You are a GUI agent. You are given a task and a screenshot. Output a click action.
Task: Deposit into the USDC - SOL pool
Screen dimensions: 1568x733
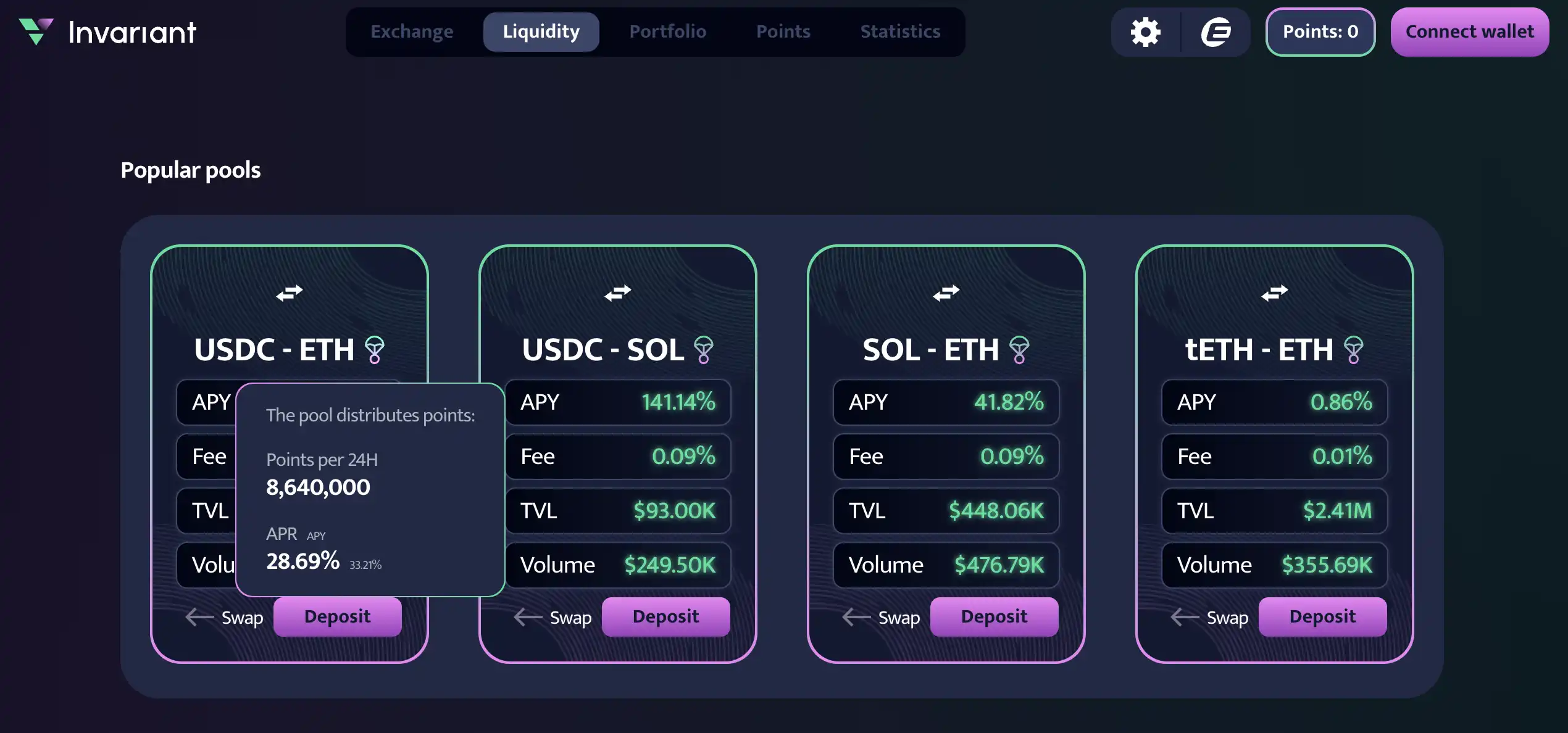(665, 616)
